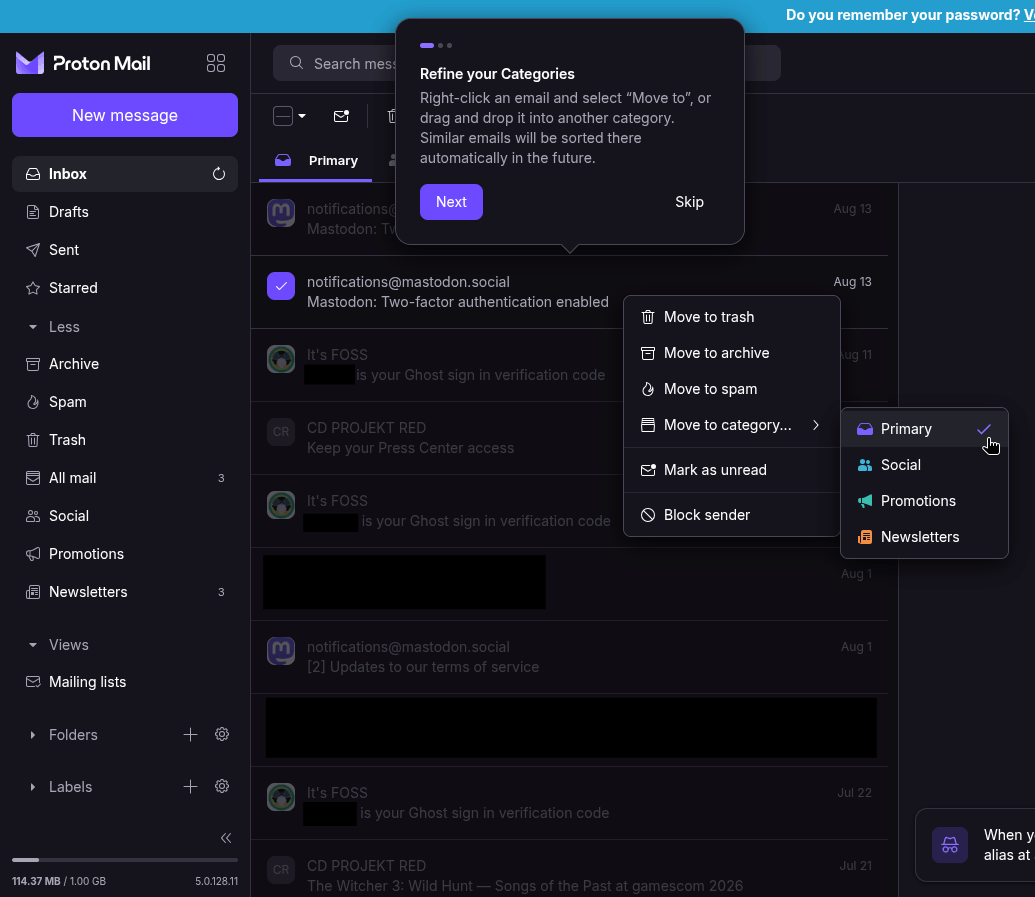Click the Drafts folder icon
The image size is (1035, 897).
click(x=32, y=212)
